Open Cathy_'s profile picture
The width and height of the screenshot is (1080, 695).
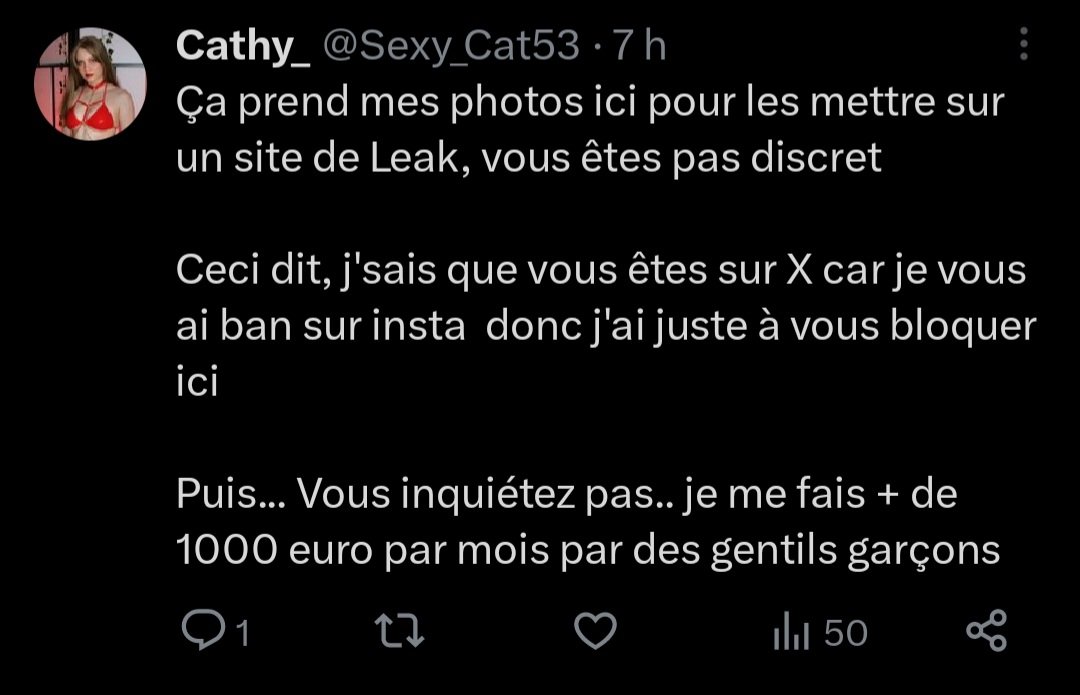click(x=90, y=83)
